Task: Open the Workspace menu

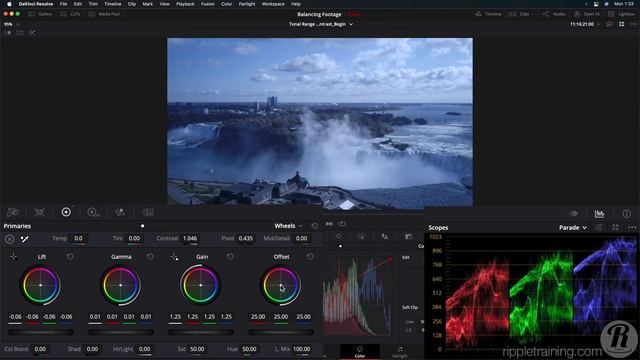Action: point(273,4)
